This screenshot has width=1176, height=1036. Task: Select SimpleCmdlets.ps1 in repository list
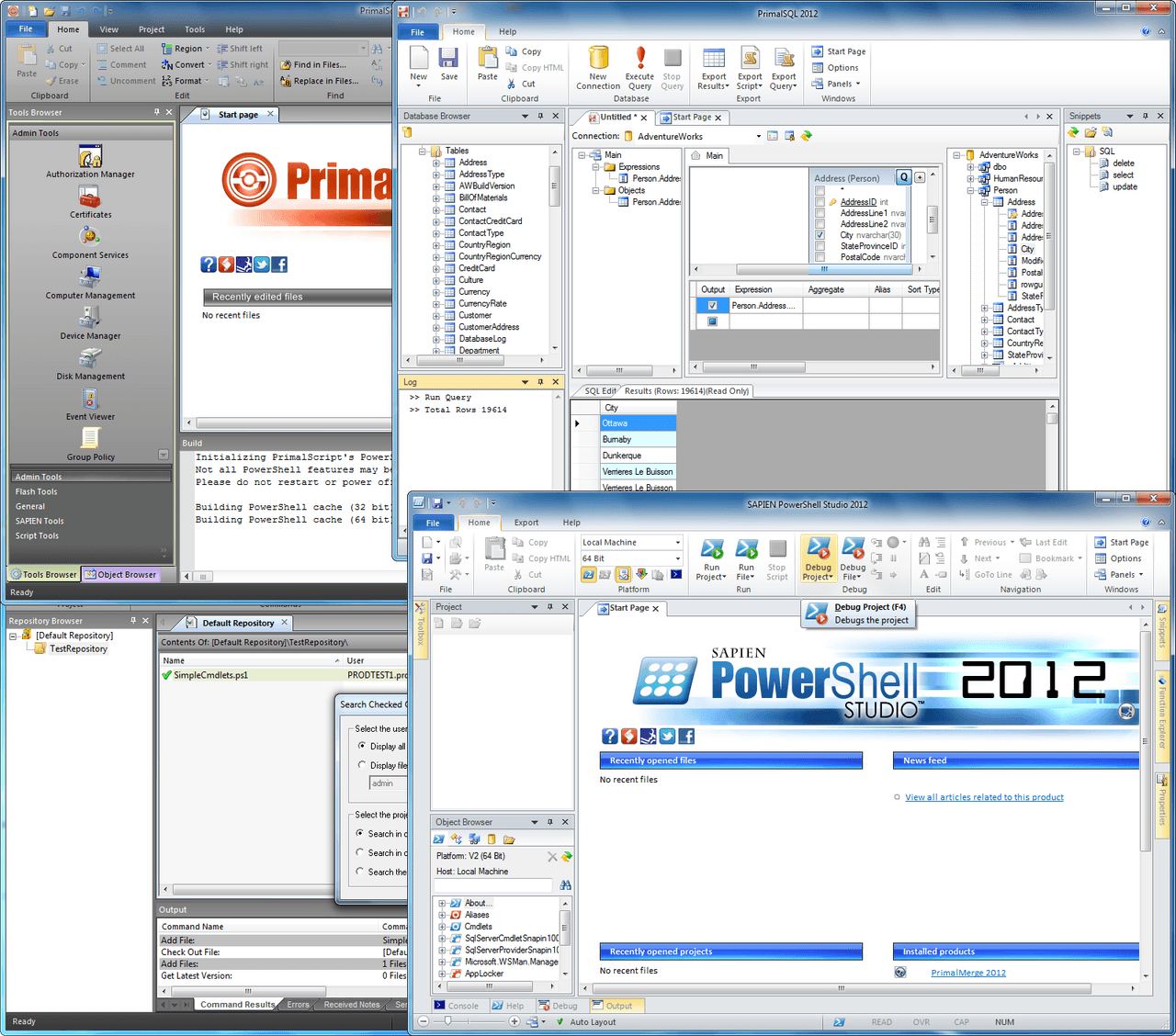pyautogui.click(x=283, y=675)
